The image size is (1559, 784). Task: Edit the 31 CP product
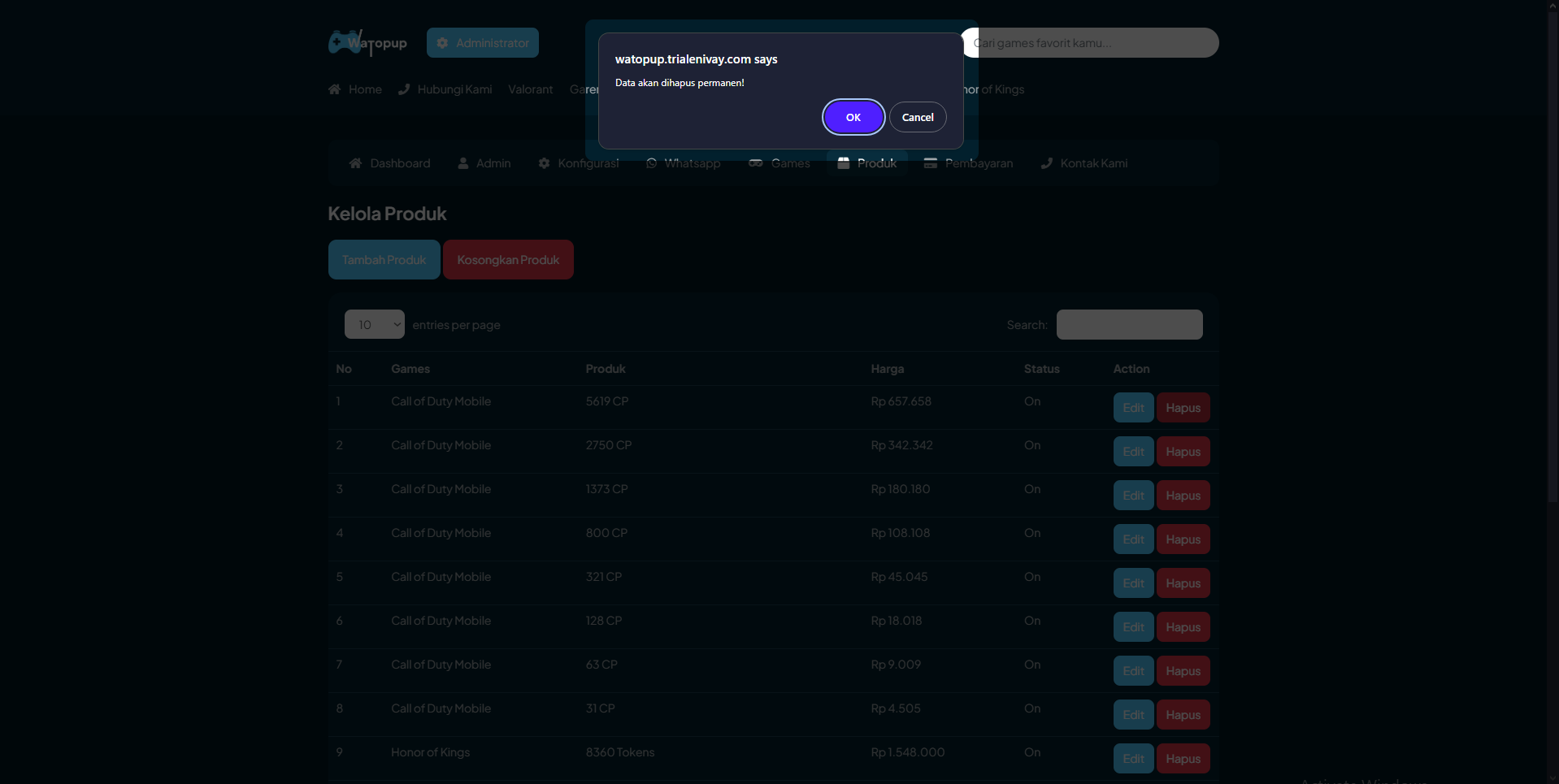tap(1133, 715)
